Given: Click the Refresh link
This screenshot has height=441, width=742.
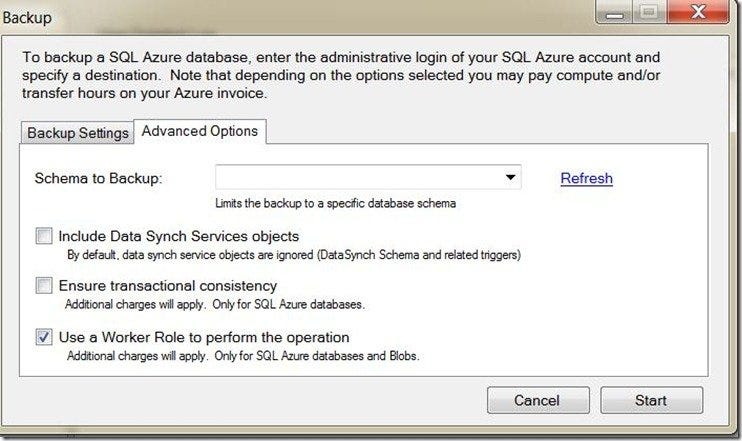Looking at the screenshot, I should pos(586,178).
